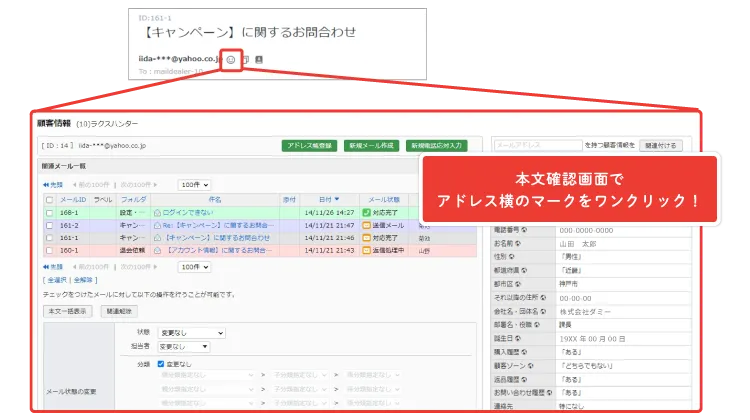
Task: Click the lower 先頭 pagination link
Action: 53,267
